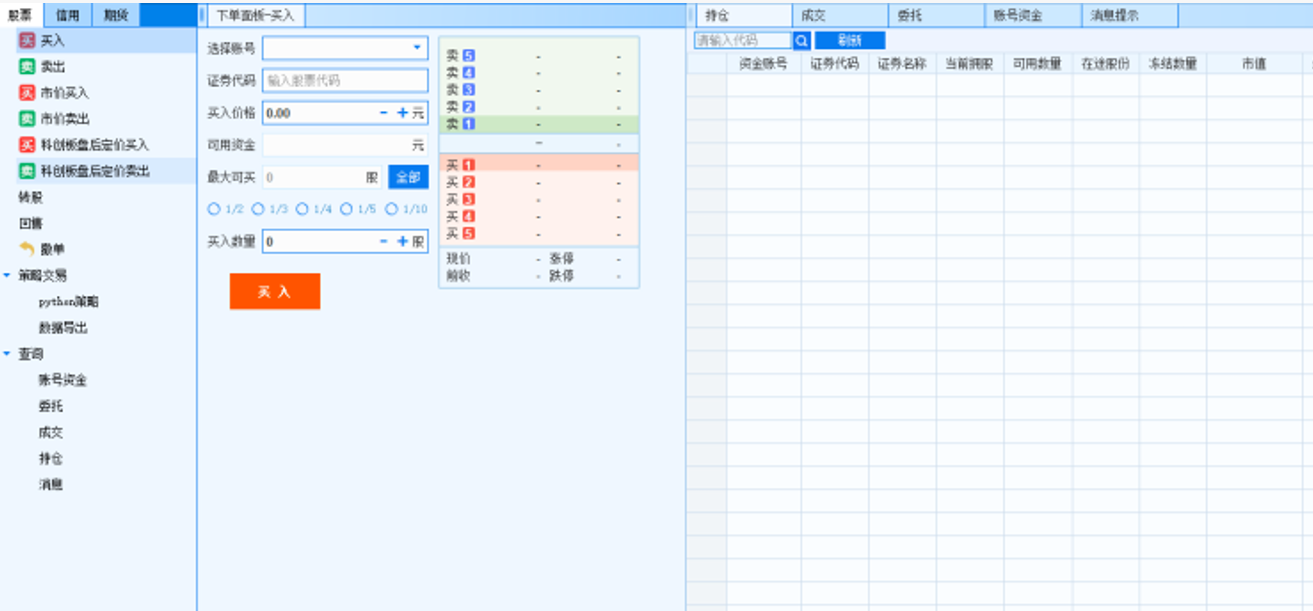
Task: Click the blue 刷新 refresh button
Action: coord(849,41)
